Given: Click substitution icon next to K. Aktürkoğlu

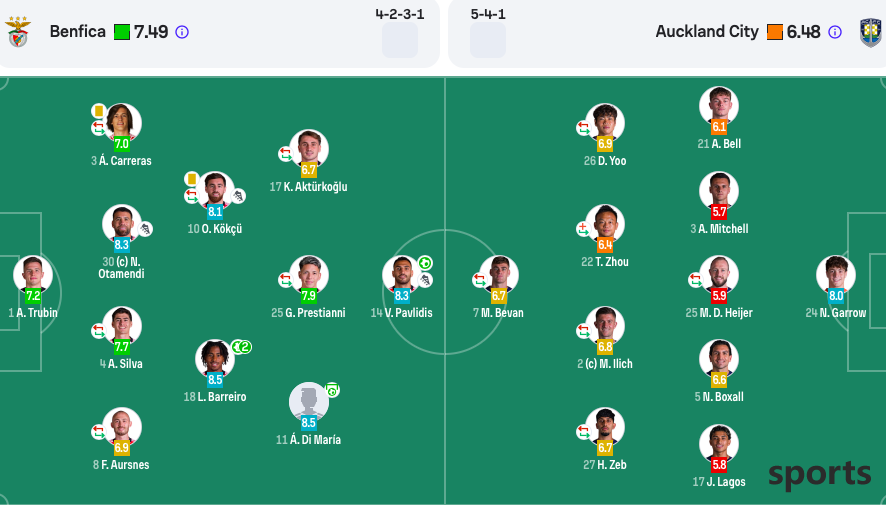Looking at the screenshot, I should [x=285, y=154].
